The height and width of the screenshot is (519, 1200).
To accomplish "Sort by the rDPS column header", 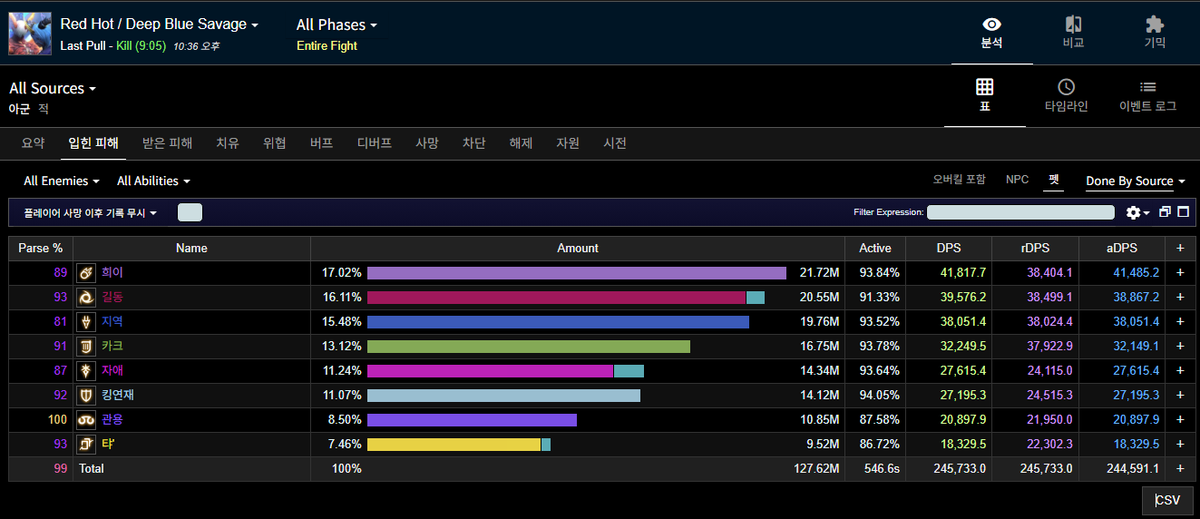I will pos(1035,248).
